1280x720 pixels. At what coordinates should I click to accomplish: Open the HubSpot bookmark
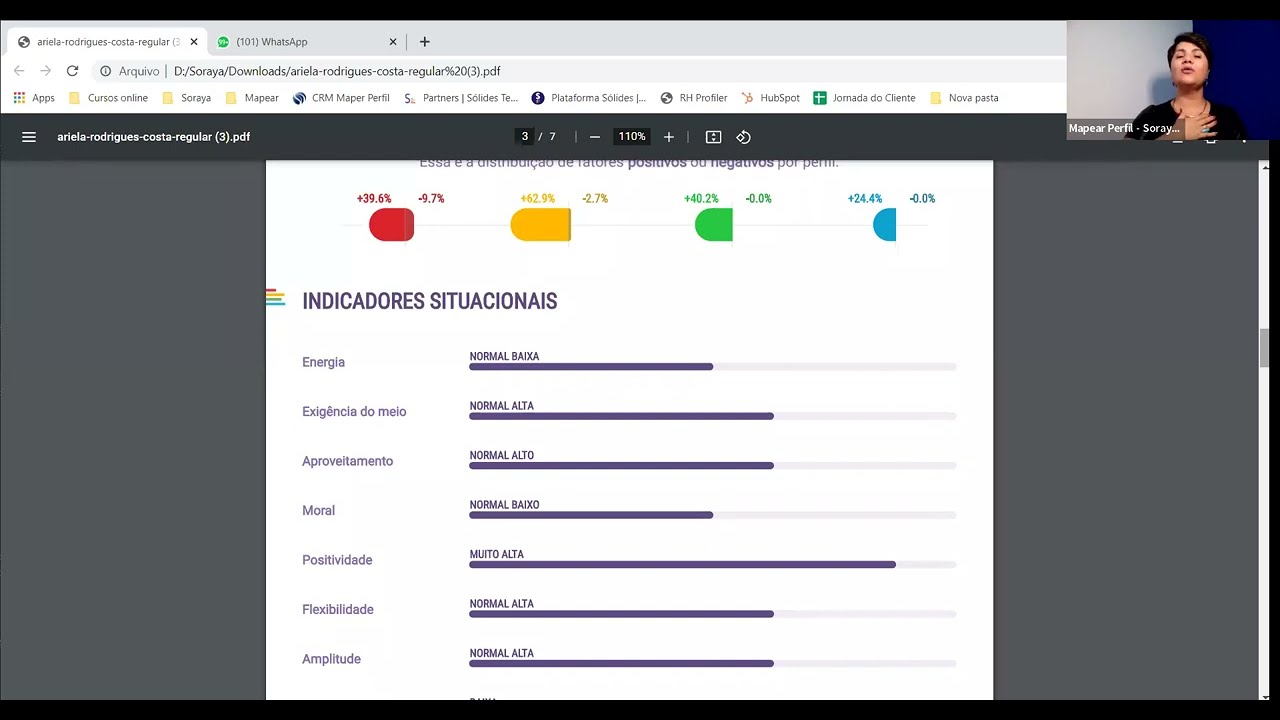(x=770, y=98)
